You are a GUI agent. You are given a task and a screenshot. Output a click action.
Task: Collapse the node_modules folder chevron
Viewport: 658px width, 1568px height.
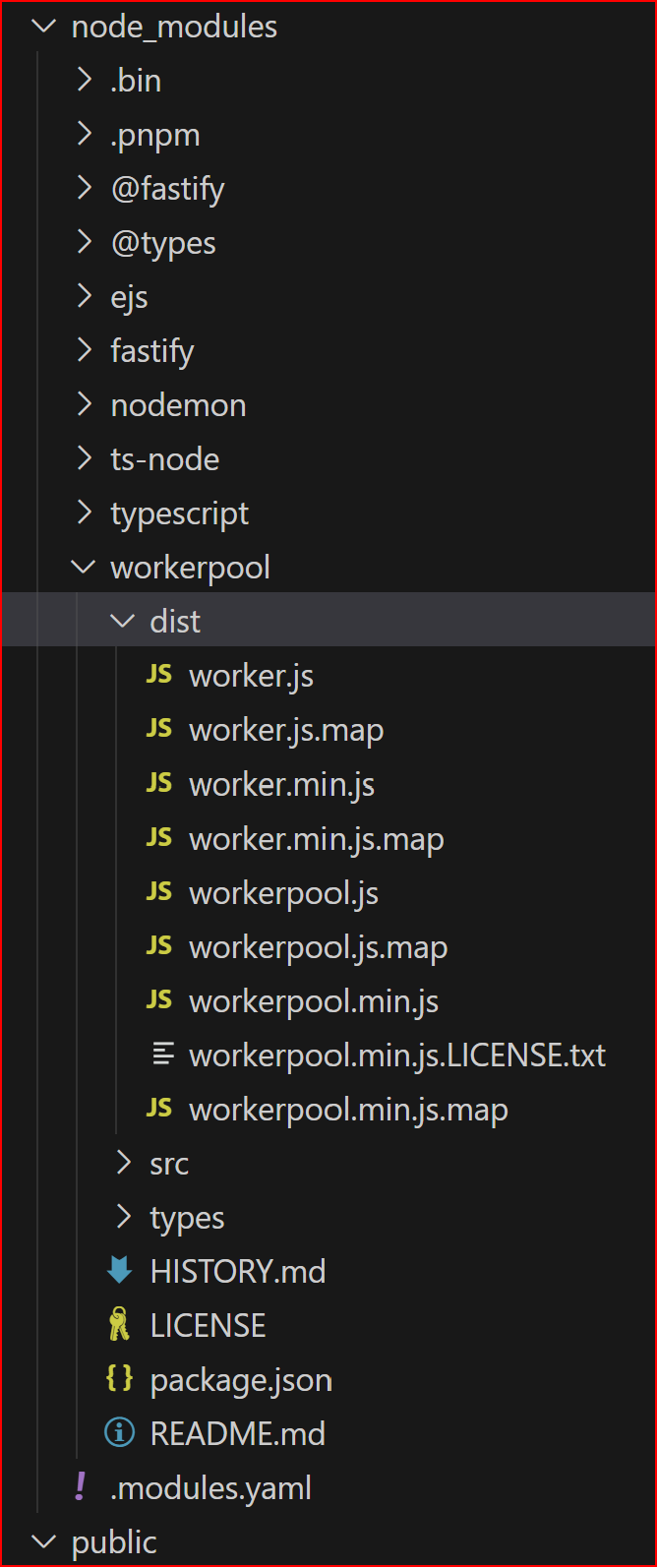coord(44,27)
